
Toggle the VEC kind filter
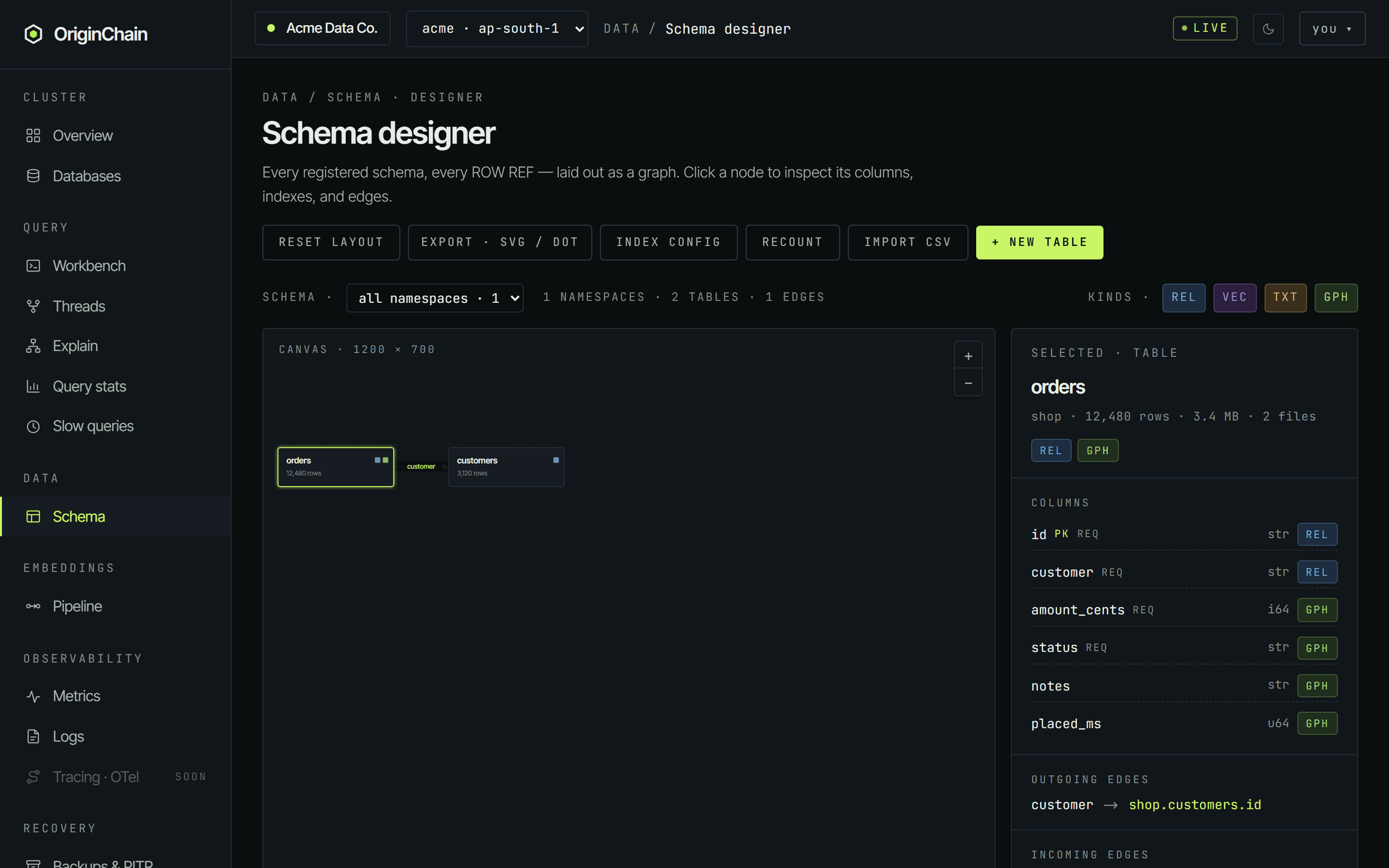[x=1235, y=298]
